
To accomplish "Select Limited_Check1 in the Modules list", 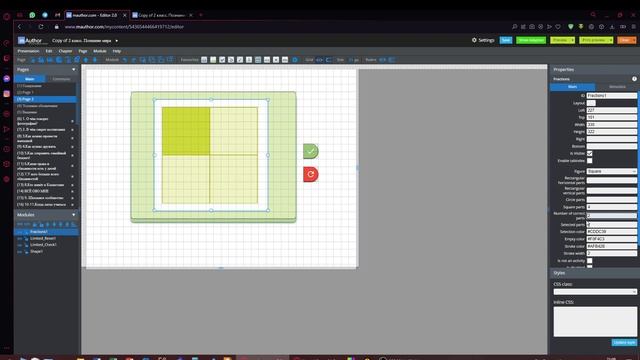I will 43,245.
